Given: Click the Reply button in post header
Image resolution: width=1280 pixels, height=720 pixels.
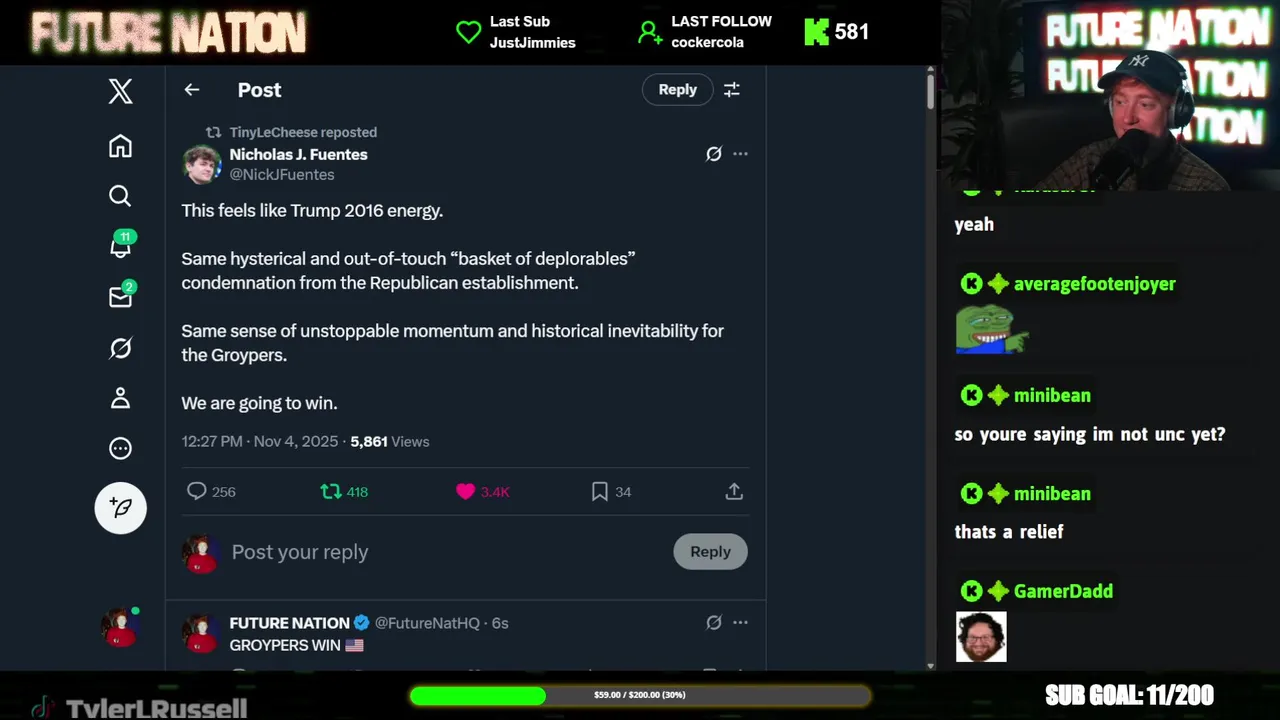Looking at the screenshot, I should [677, 89].
